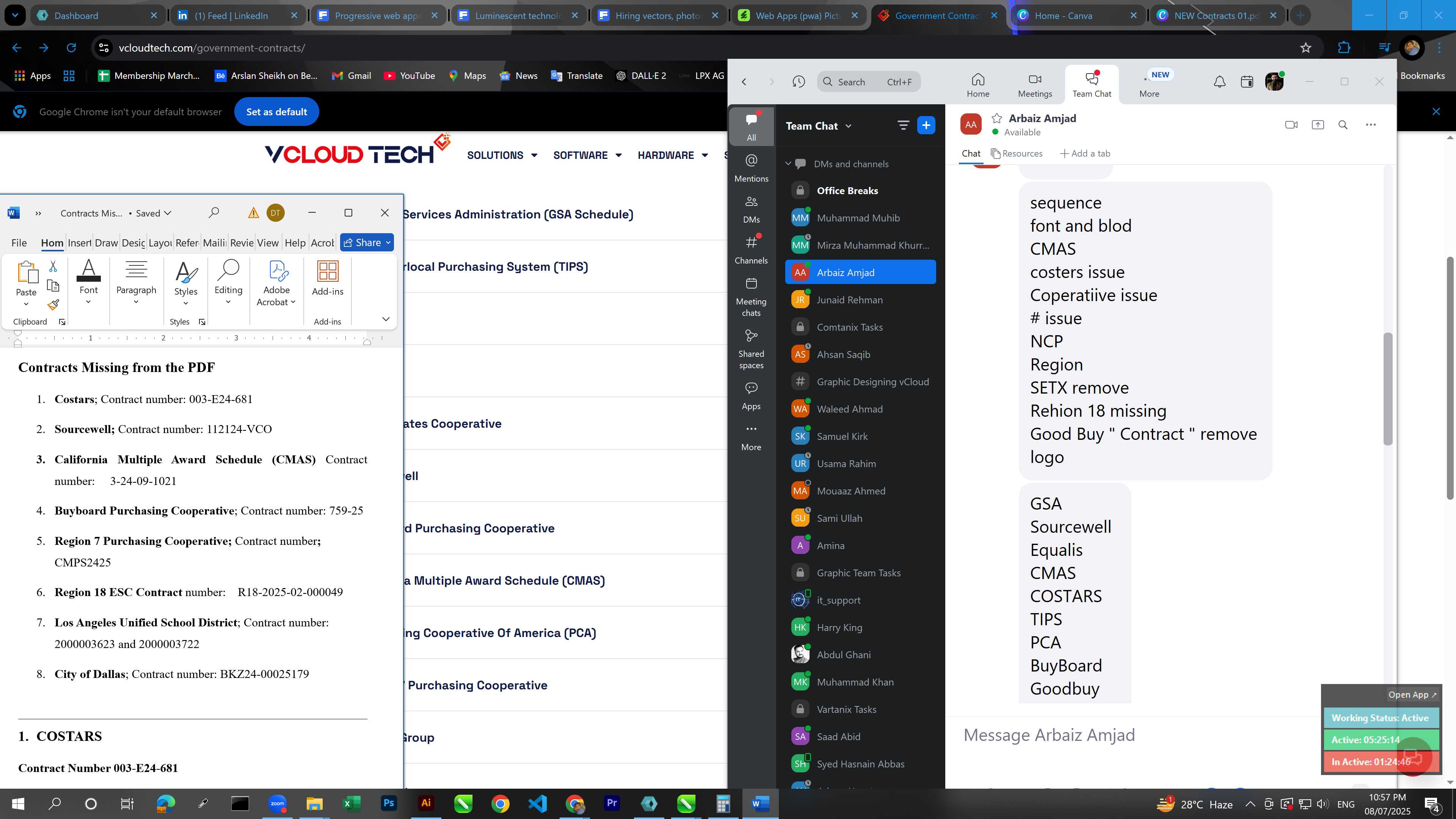Open Channels in Zoom sidebar

pos(751,250)
